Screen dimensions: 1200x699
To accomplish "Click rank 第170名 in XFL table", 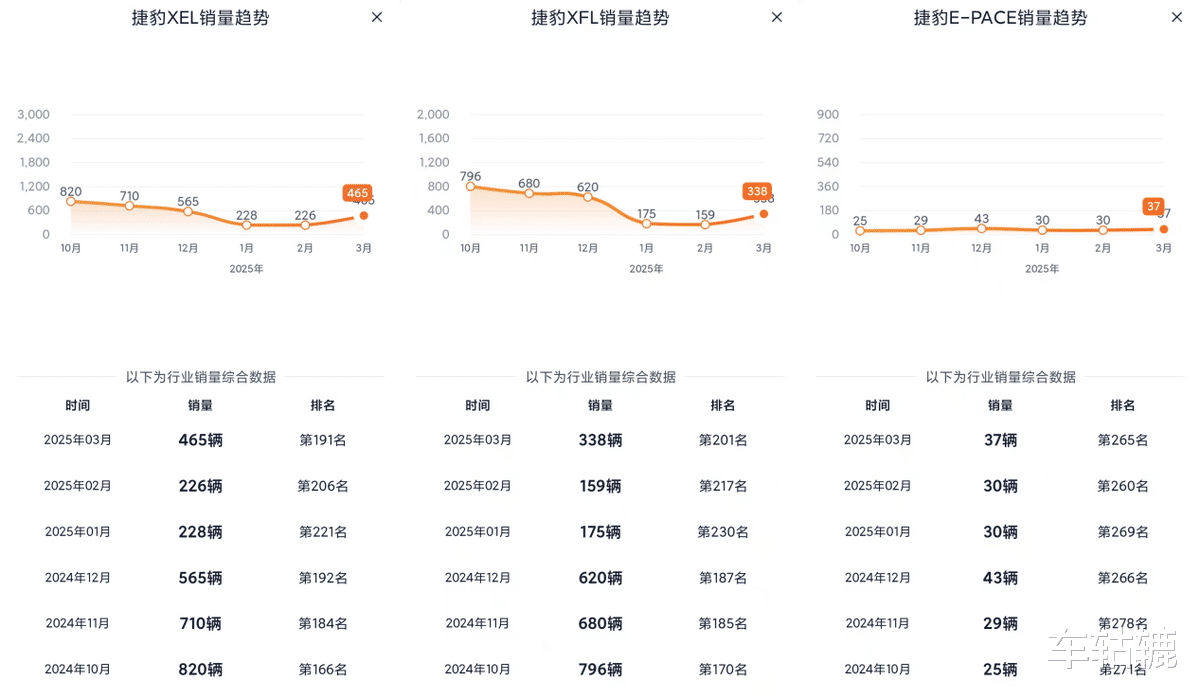I will click(723, 670).
